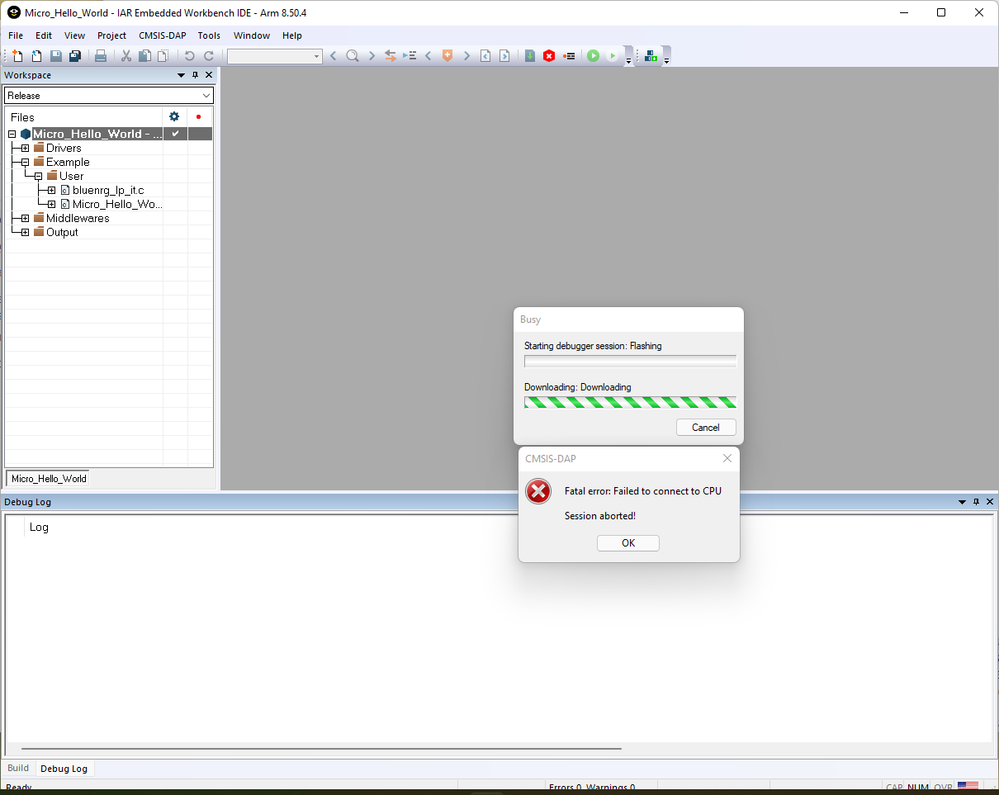Click the New Document toolbar icon
This screenshot has height=795, width=999.
pos(17,56)
